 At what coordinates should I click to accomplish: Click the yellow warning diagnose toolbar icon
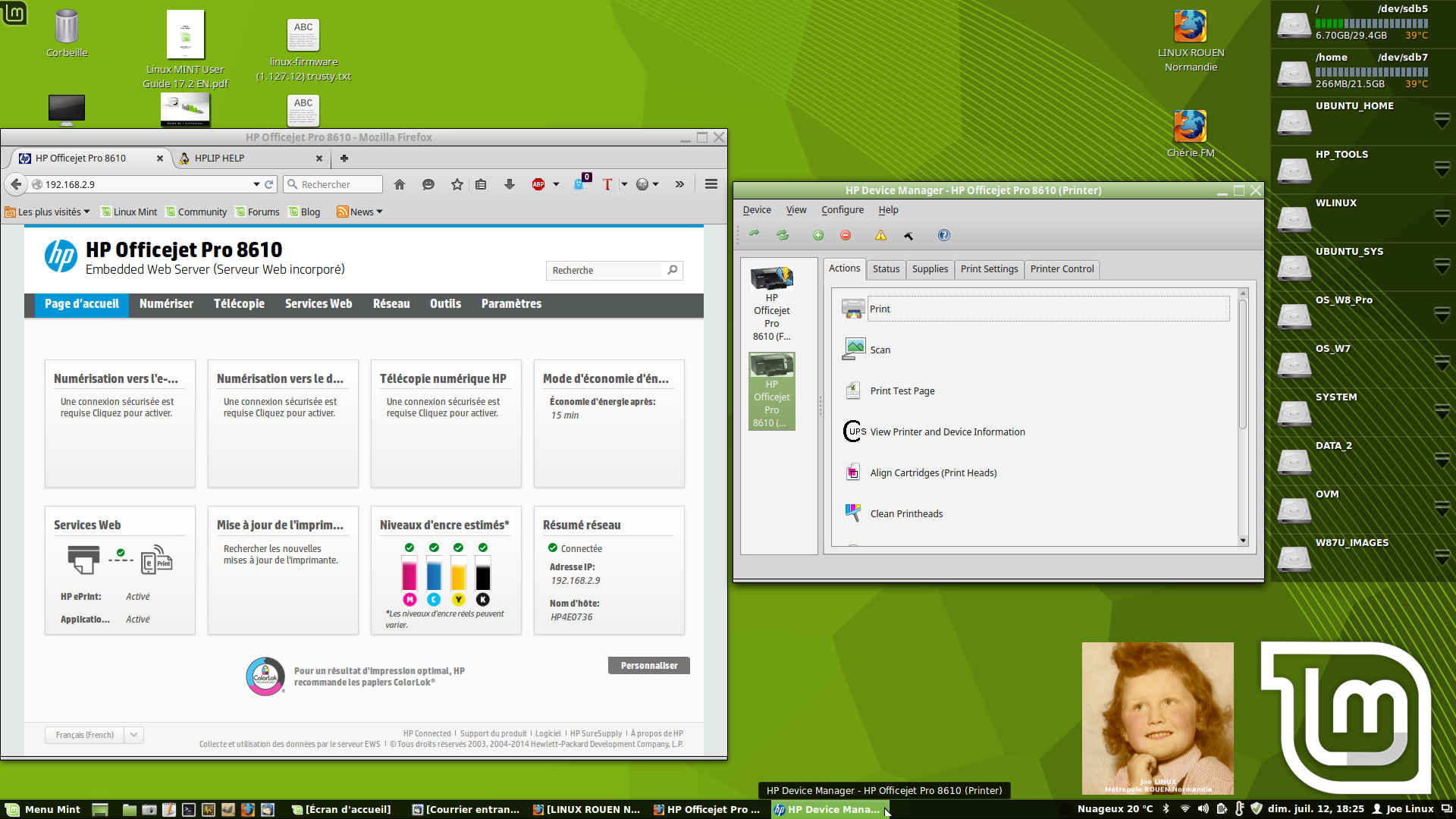pyautogui.click(x=880, y=235)
